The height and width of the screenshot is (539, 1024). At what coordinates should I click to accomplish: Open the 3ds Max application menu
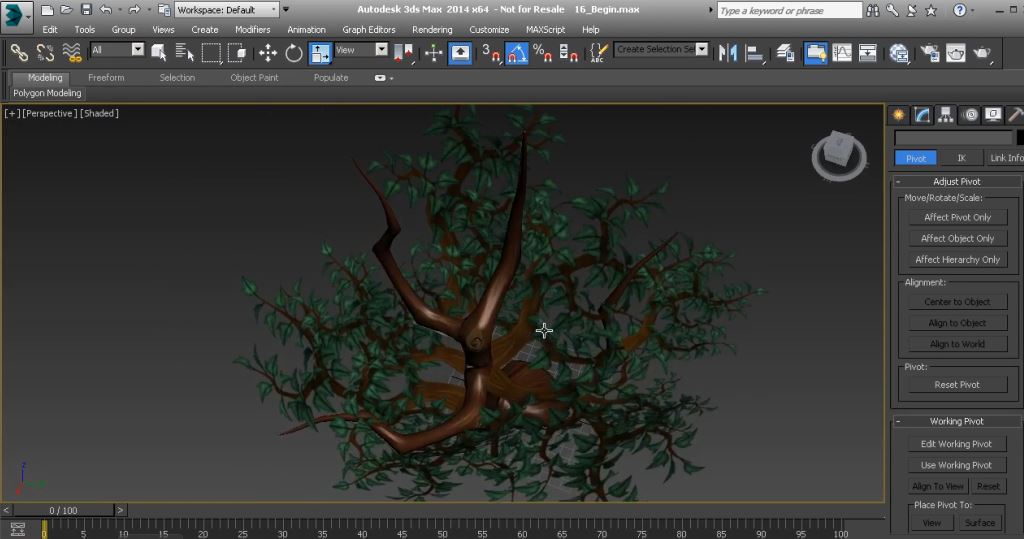tap(16, 16)
